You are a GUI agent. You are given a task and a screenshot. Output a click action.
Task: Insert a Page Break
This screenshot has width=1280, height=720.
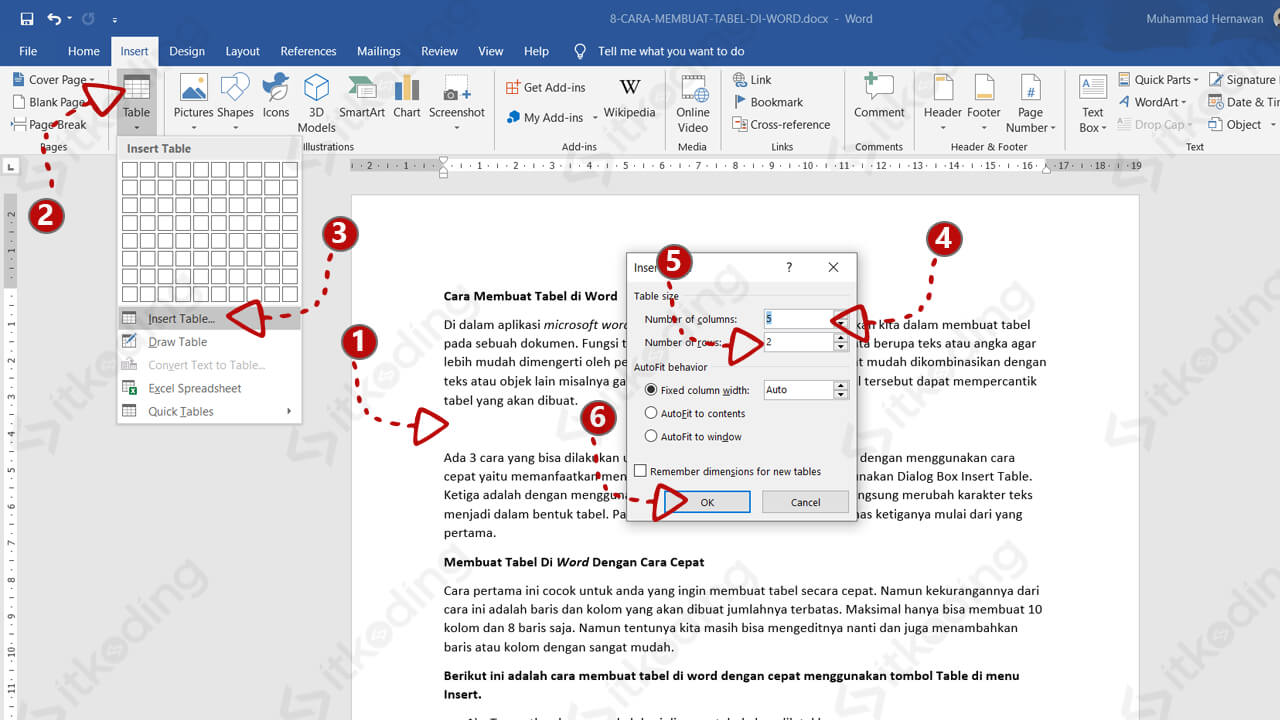(x=49, y=125)
